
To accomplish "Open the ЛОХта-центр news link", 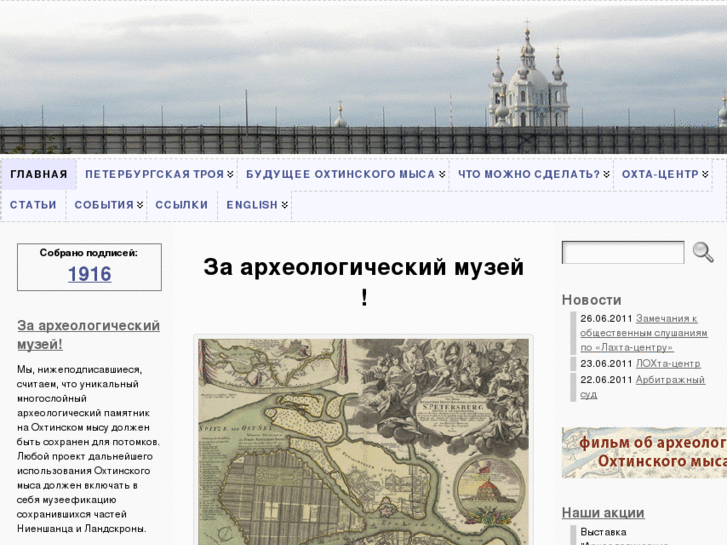I will 667,364.
